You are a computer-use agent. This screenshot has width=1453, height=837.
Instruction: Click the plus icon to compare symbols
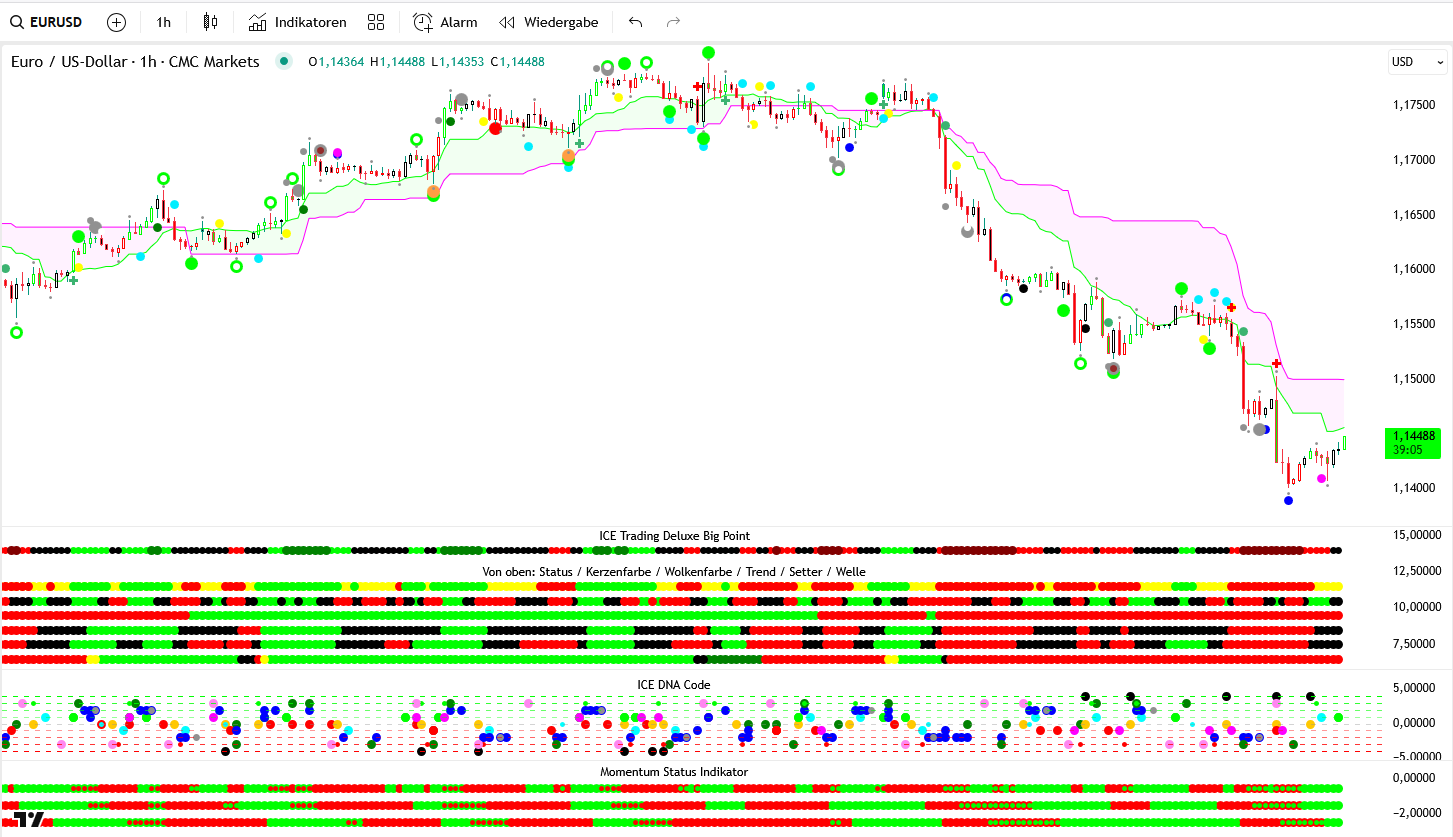[116, 22]
